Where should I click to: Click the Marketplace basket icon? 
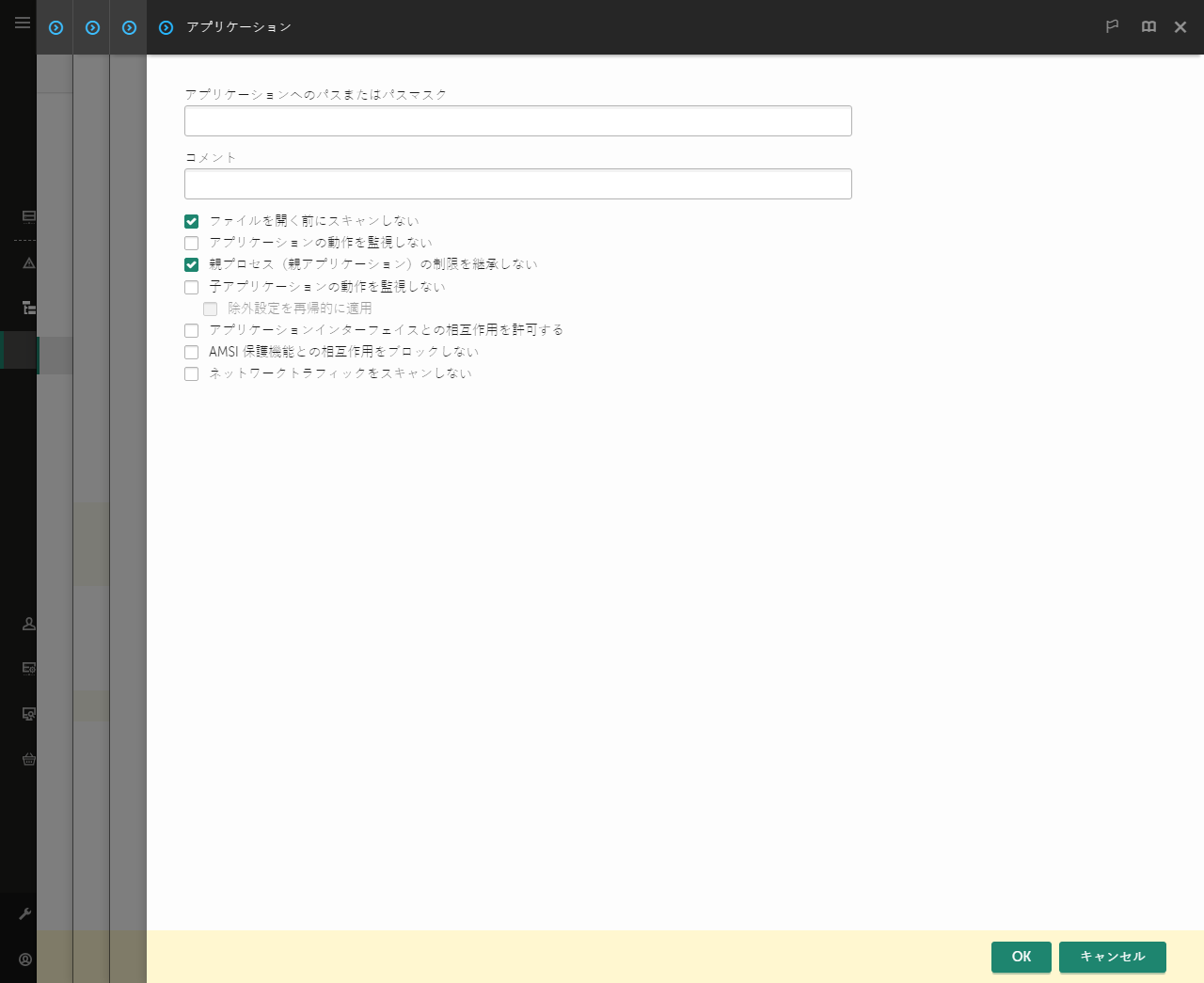[x=28, y=759]
